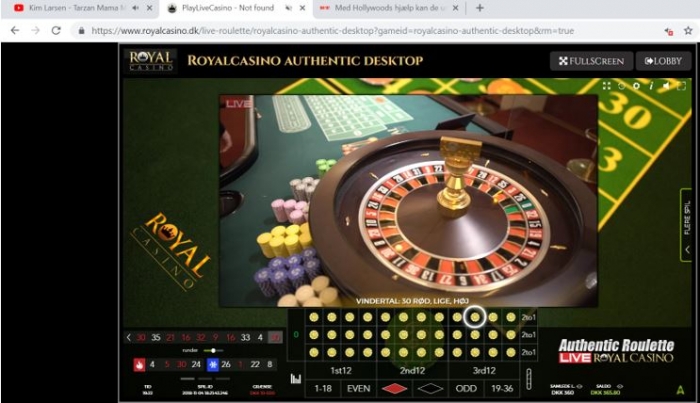Toggle saldo balance visibility eye

(x=620, y=386)
